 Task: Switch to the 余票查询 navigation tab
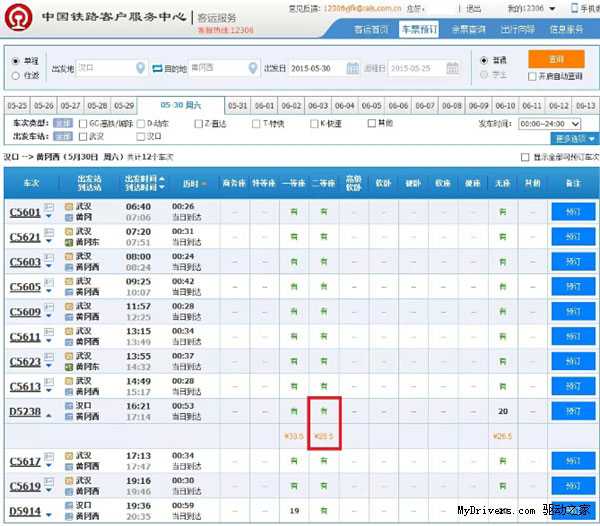[467, 30]
